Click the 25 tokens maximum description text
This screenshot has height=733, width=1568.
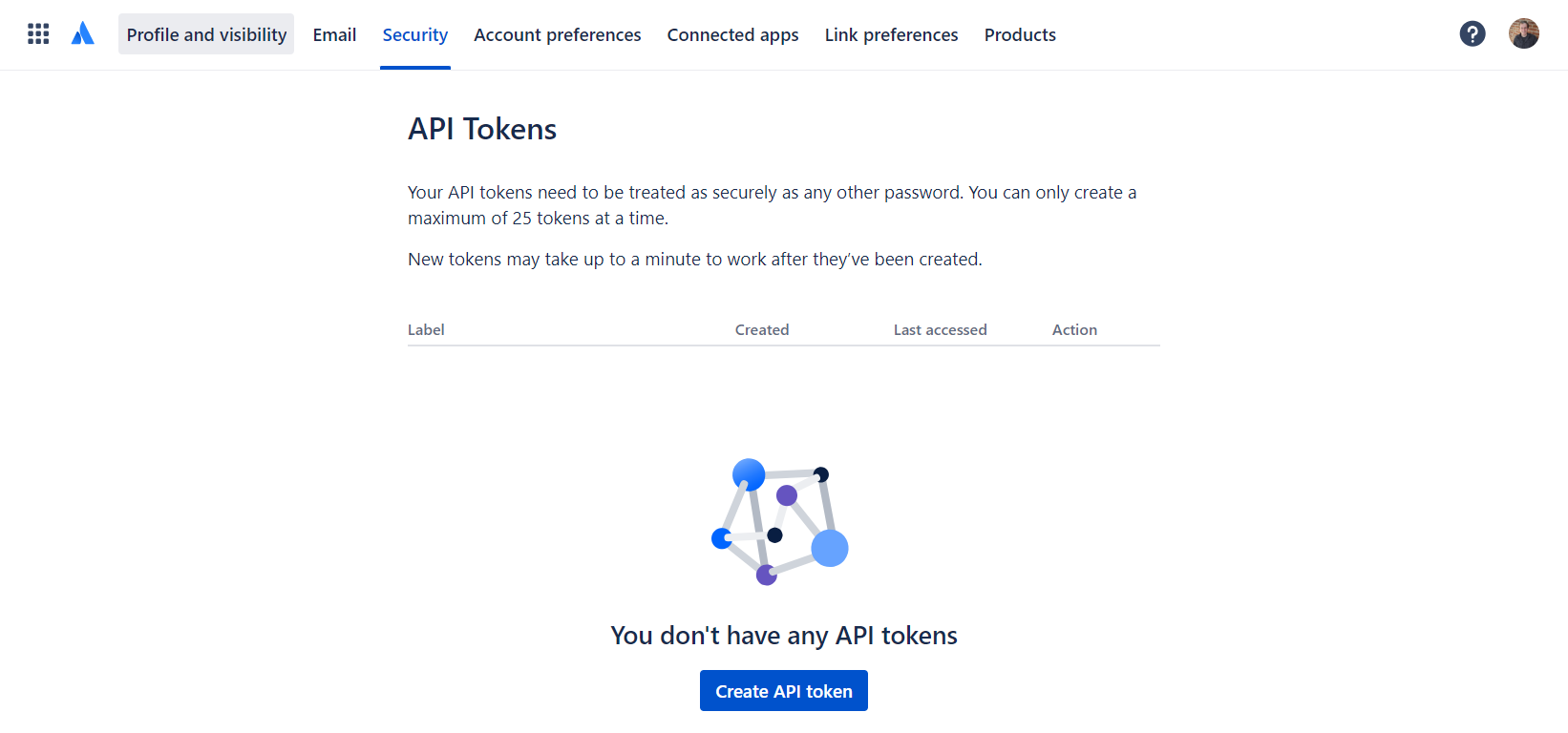click(772, 205)
